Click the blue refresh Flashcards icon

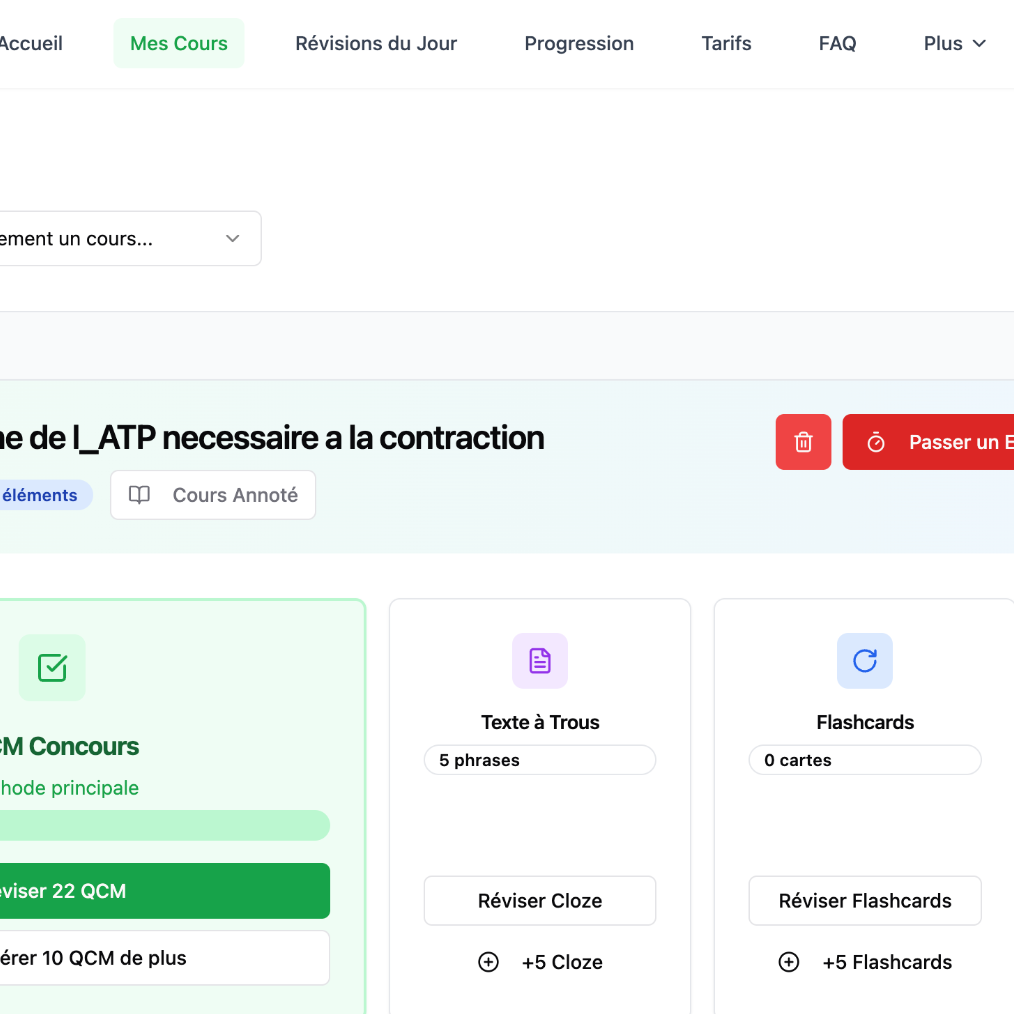tap(865, 661)
